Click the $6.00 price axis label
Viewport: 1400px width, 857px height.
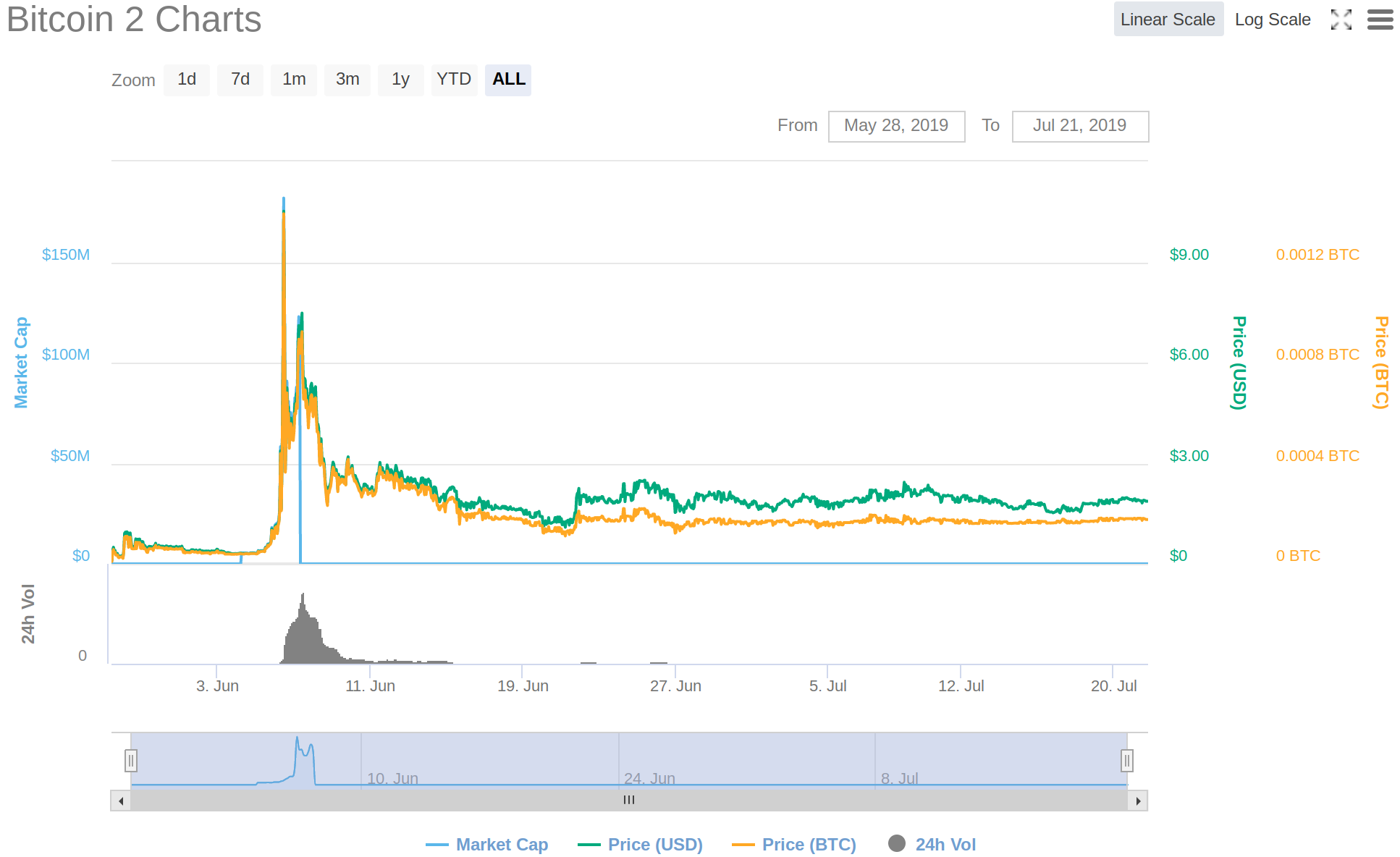pyautogui.click(x=1189, y=355)
